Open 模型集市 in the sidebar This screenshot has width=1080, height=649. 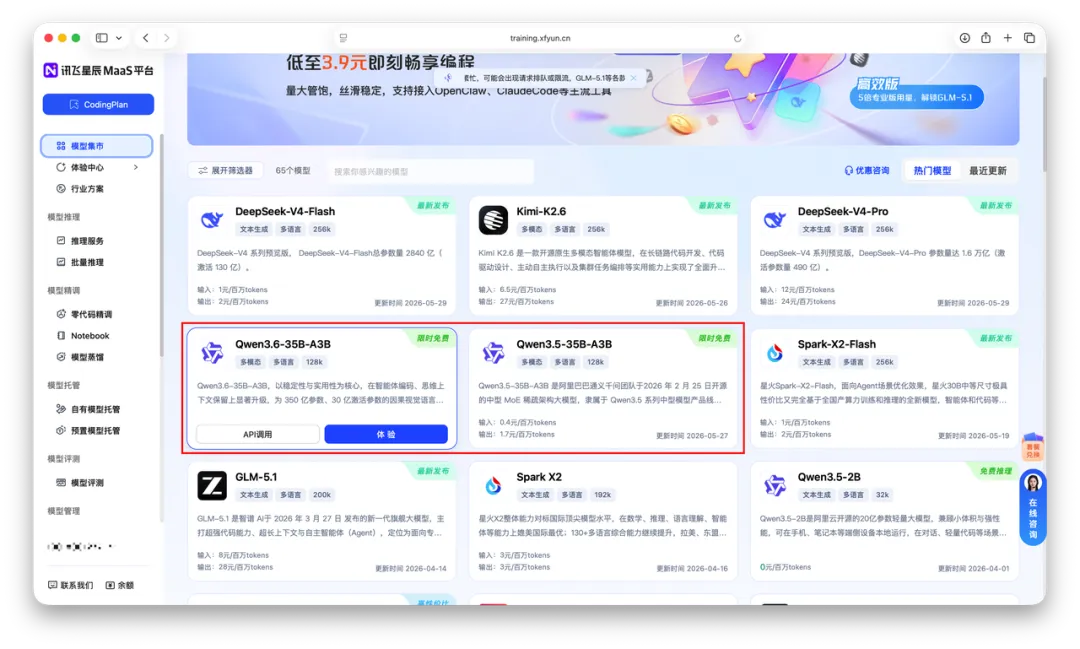[96, 146]
